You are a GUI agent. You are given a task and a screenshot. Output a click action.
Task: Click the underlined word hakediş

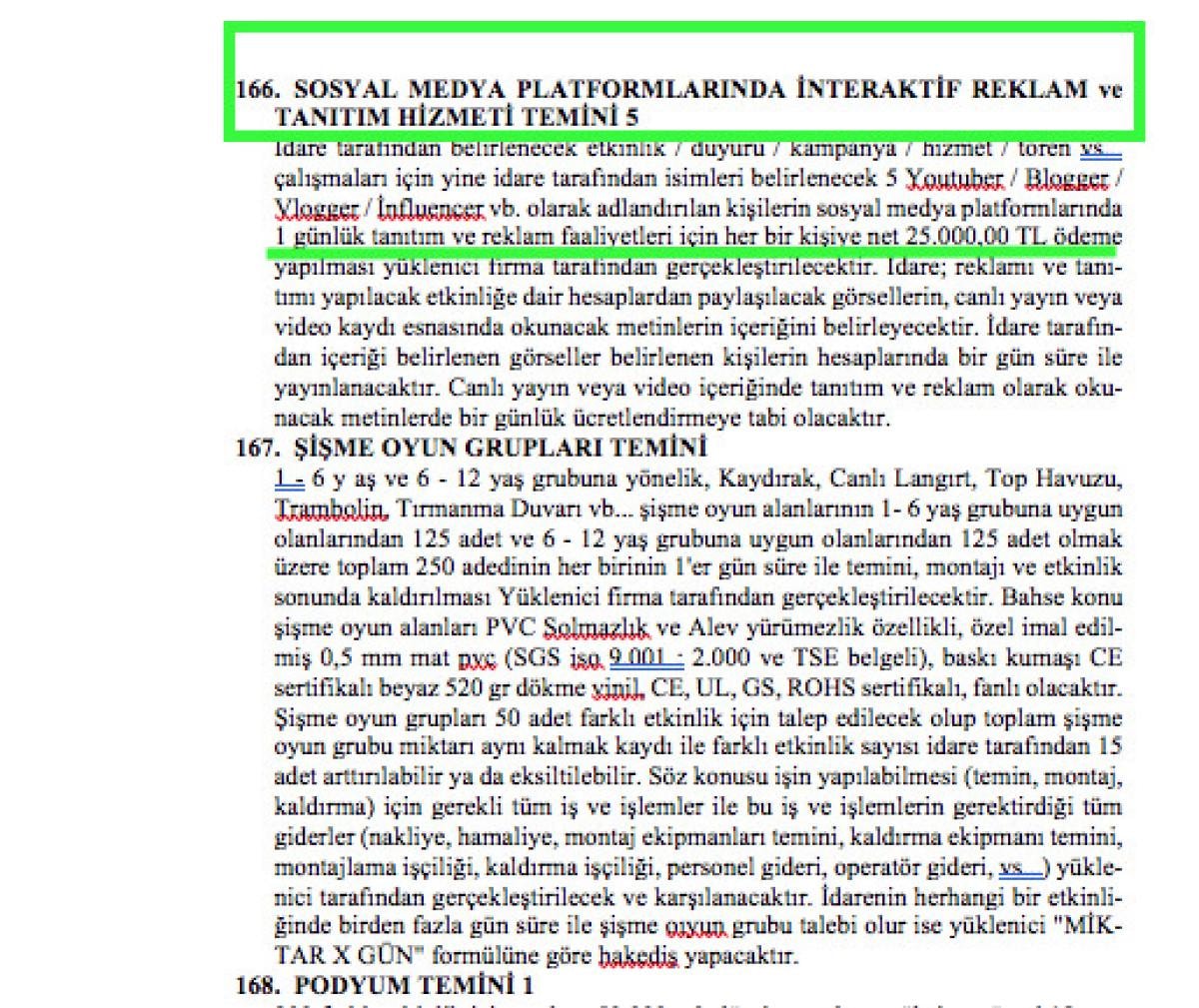point(637,957)
